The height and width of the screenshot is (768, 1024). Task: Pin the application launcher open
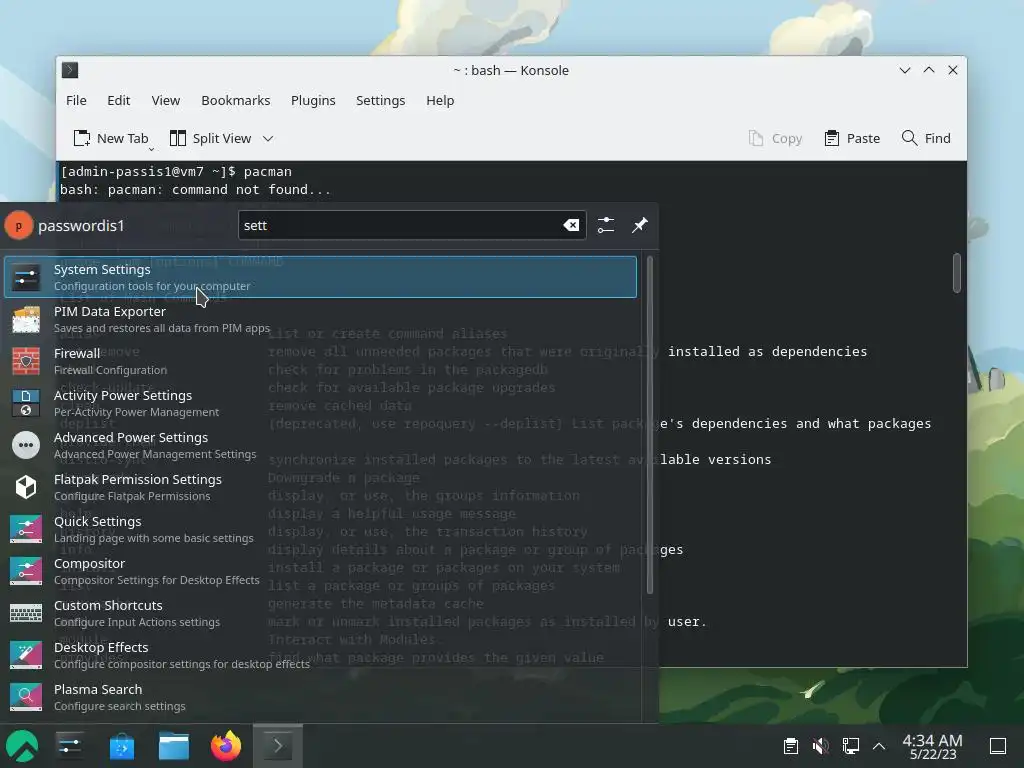click(x=640, y=225)
